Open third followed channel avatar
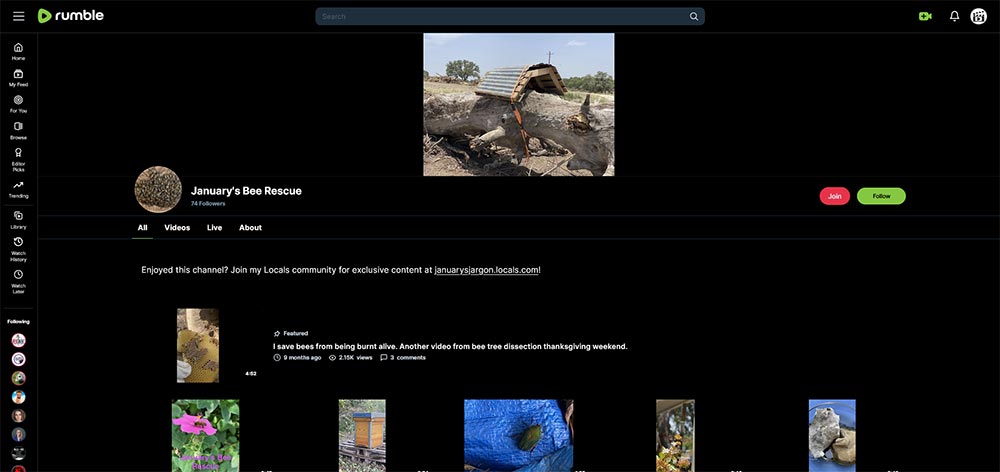 pos(18,378)
